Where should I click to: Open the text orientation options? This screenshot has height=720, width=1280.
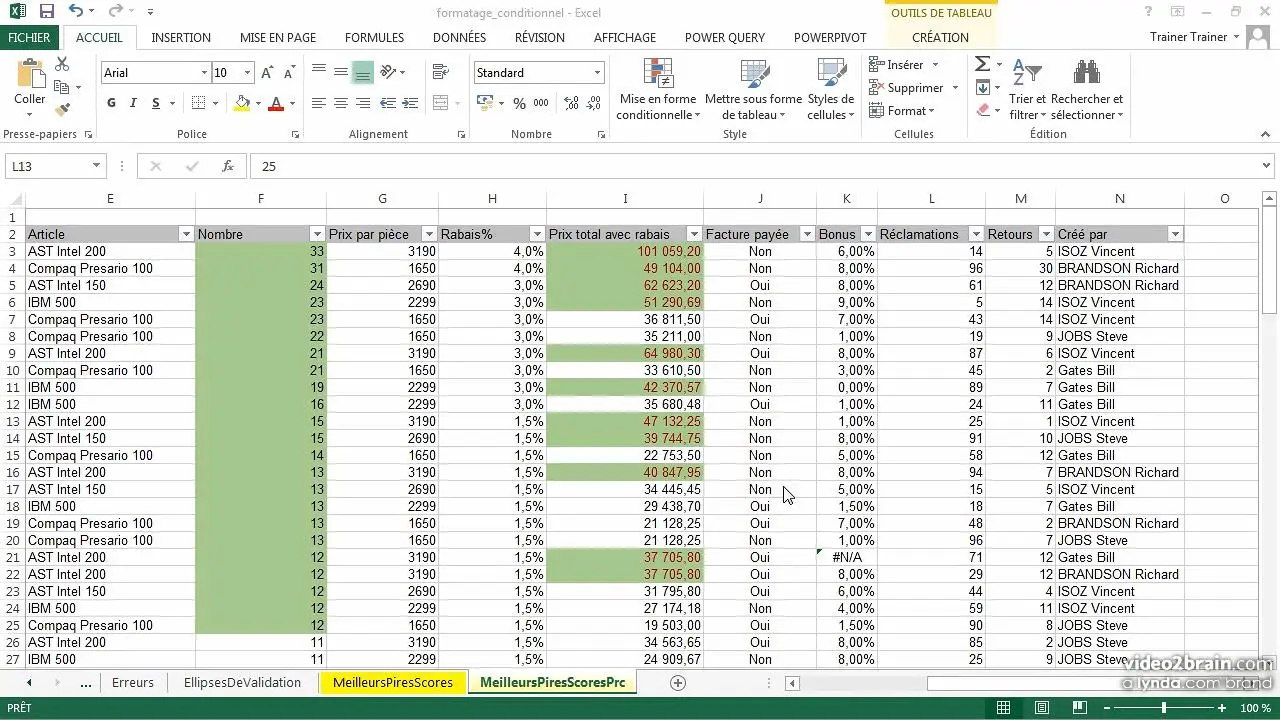coord(389,72)
